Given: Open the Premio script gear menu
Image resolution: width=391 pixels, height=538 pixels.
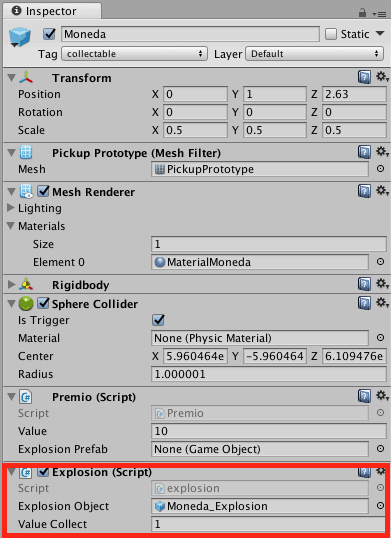Looking at the screenshot, I should coord(382,396).
